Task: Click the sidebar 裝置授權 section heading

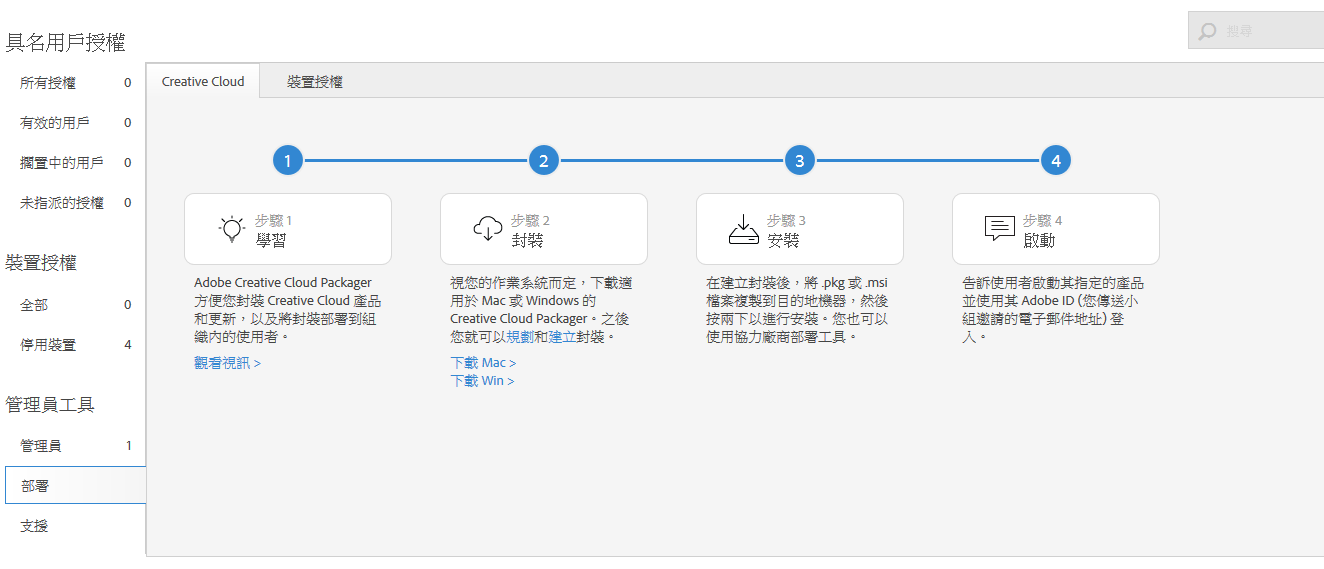Action: [41, 263]
